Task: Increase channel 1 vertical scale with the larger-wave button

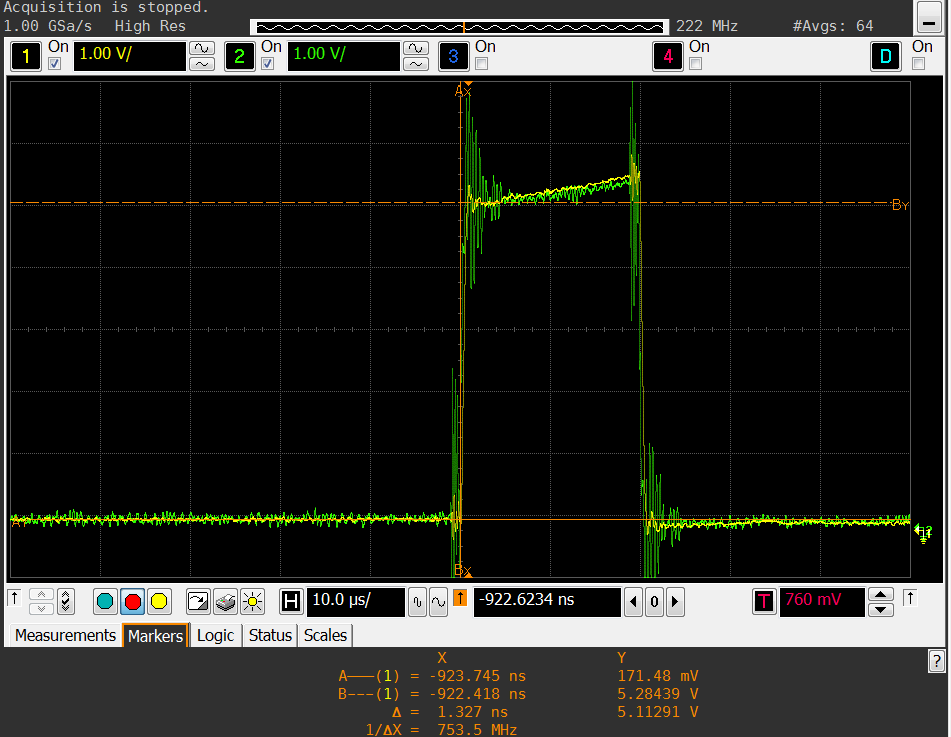Action: 202,47
